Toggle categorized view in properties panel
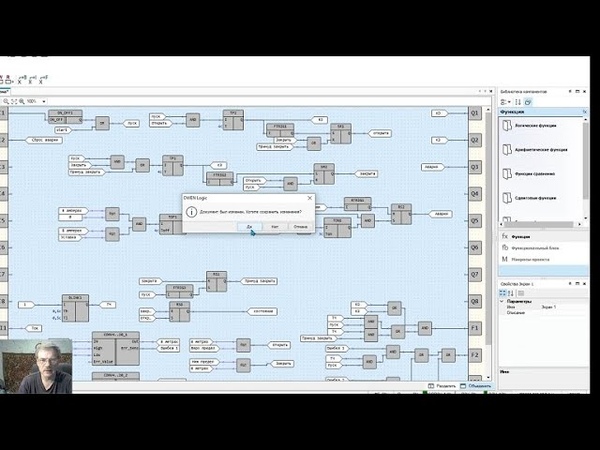This screenshot has width=600, height=450. tap(503, 293)
